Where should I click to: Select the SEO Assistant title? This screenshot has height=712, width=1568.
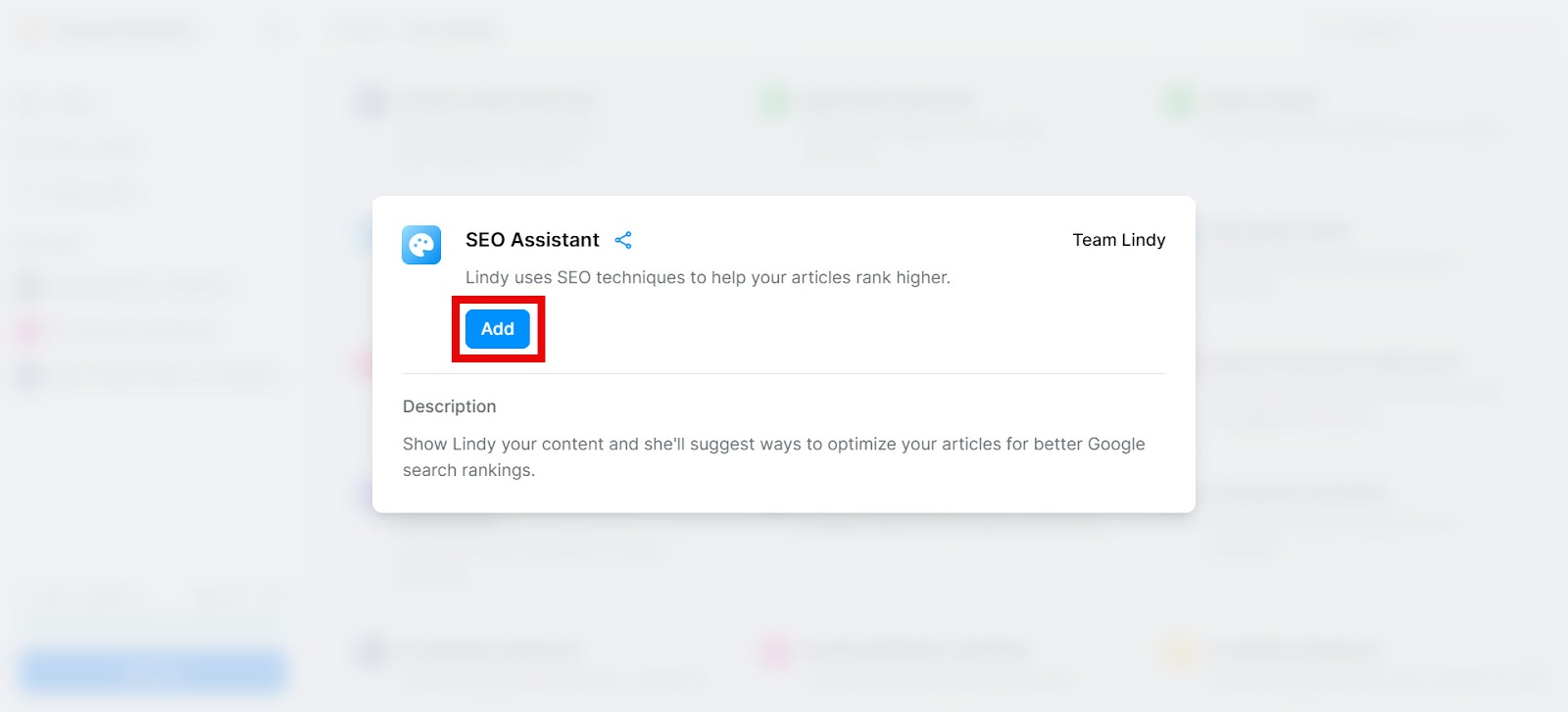point(532,240)
